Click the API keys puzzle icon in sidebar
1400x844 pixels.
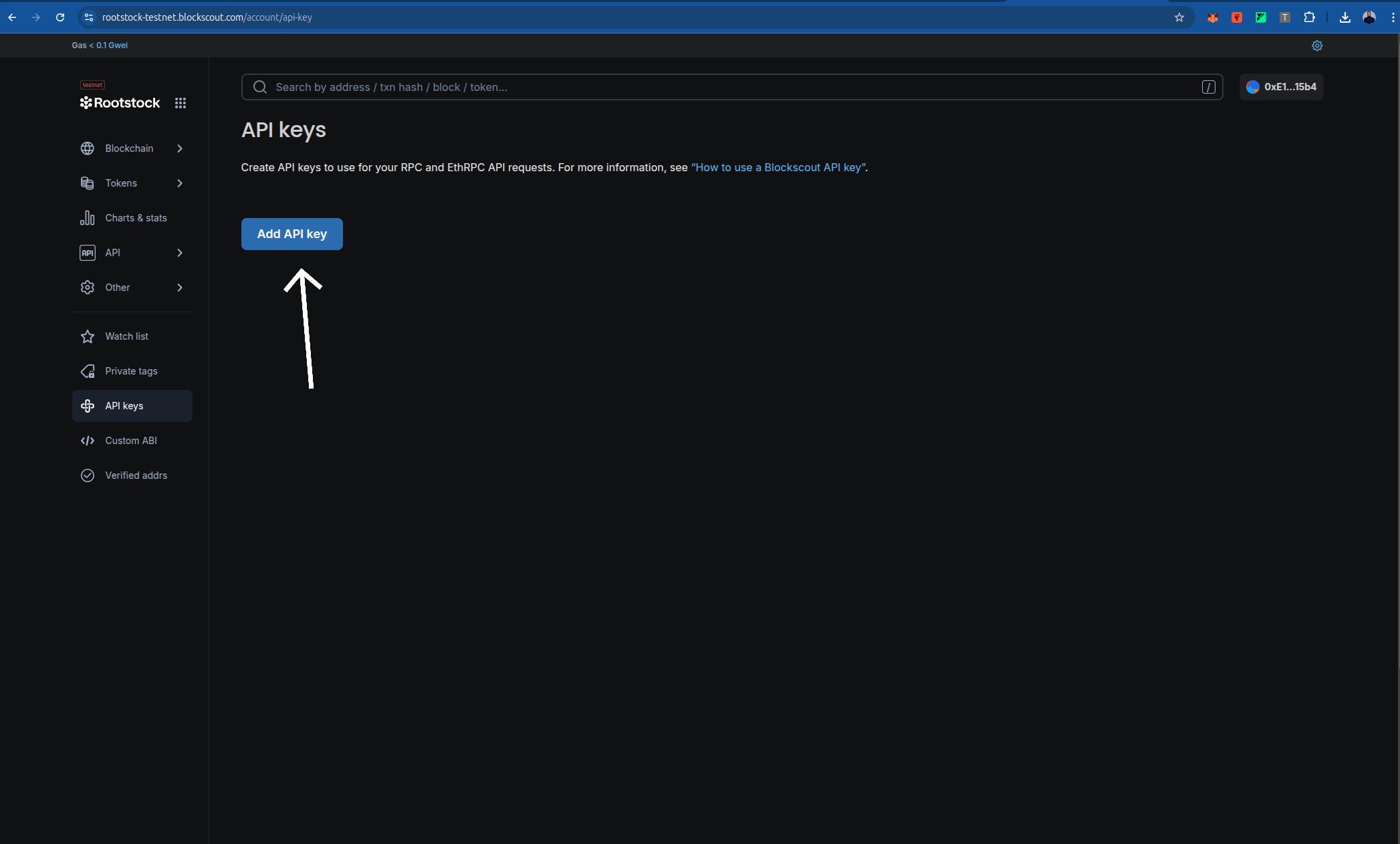88,406
